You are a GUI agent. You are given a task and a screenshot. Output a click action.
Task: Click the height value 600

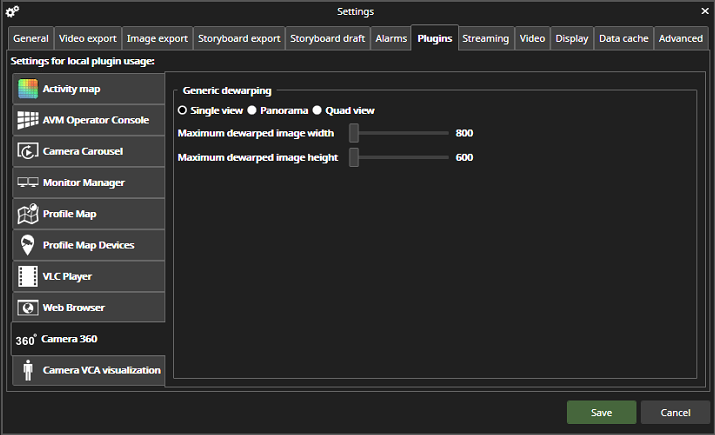[x=464, y=157]
